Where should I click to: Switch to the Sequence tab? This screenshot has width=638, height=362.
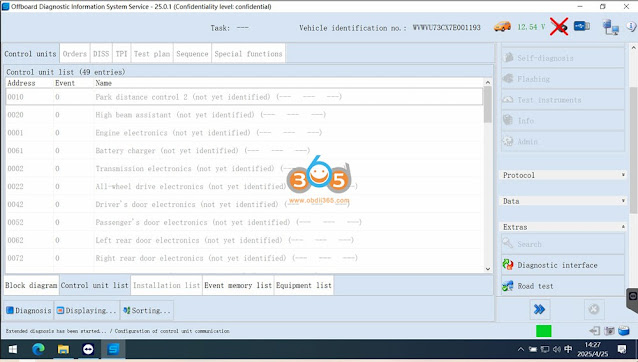[192, 54]
